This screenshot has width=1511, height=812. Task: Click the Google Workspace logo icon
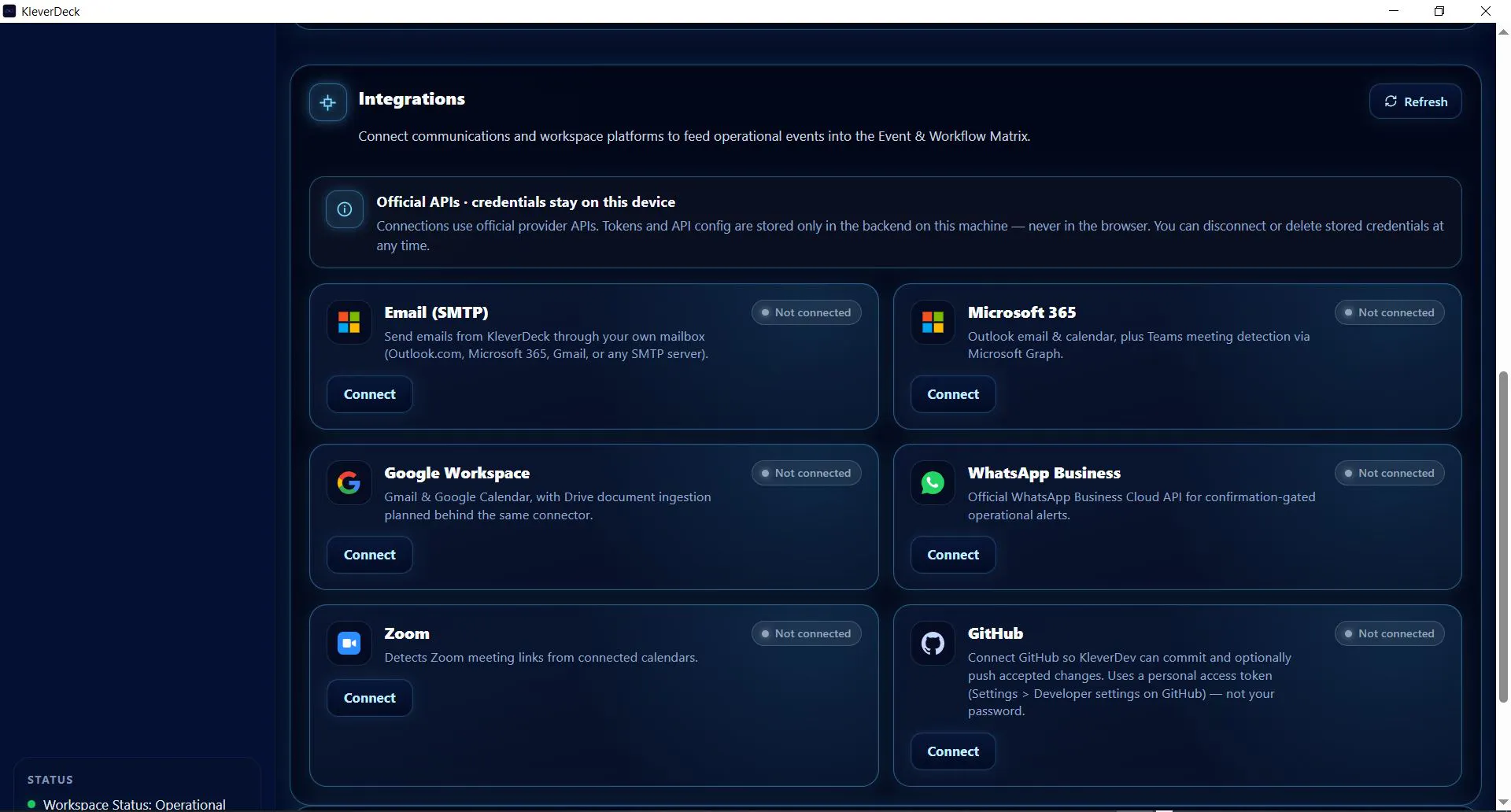(349, 482)
